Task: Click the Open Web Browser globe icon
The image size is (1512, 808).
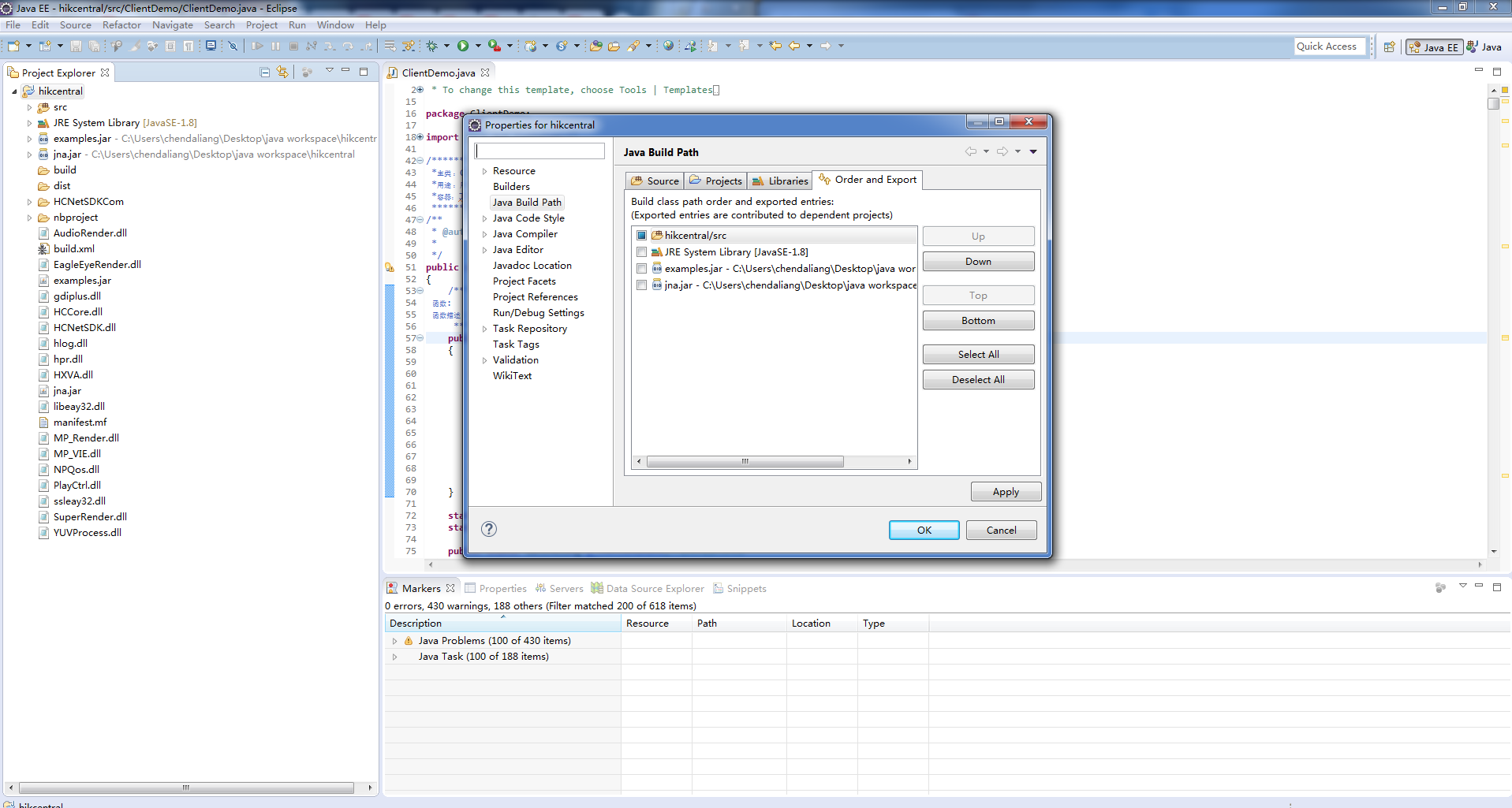Action: [x=668, y=46]
